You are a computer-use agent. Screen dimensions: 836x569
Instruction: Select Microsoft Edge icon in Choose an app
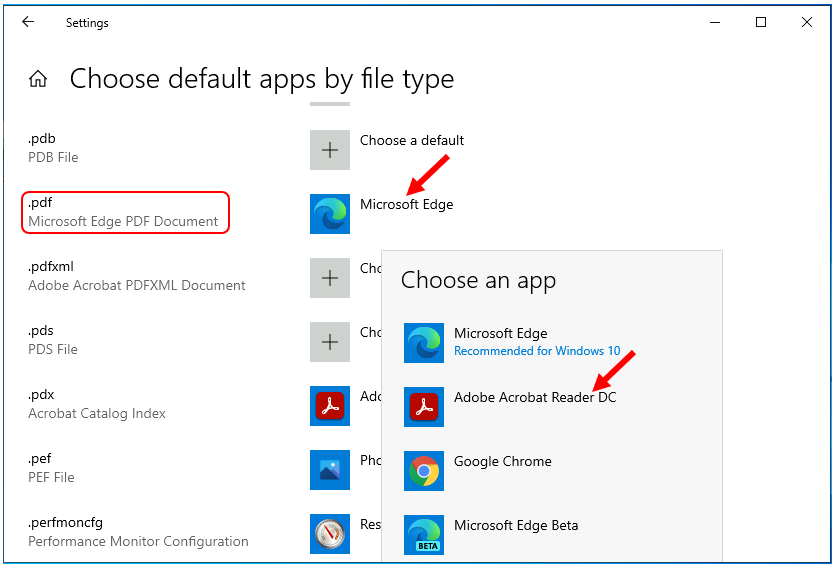tap(423, 343)
